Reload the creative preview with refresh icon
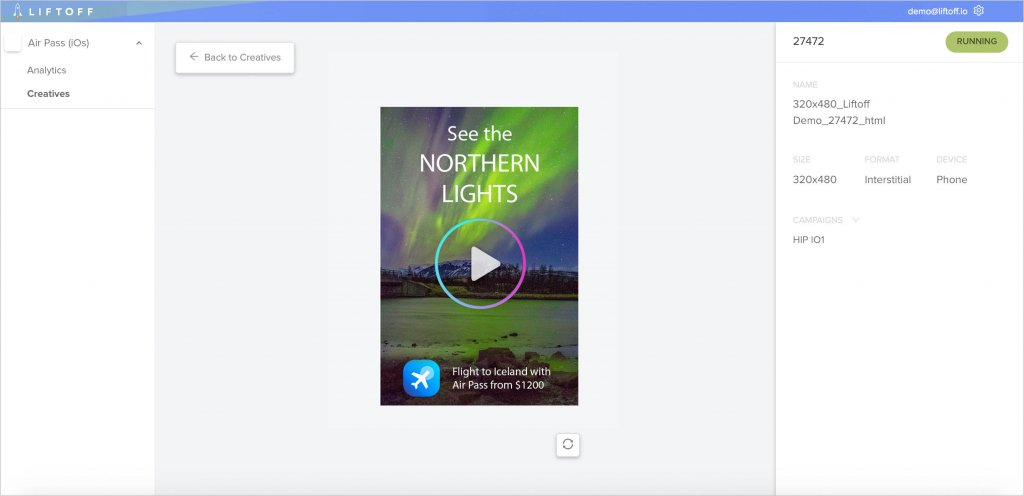 (568, 444)
